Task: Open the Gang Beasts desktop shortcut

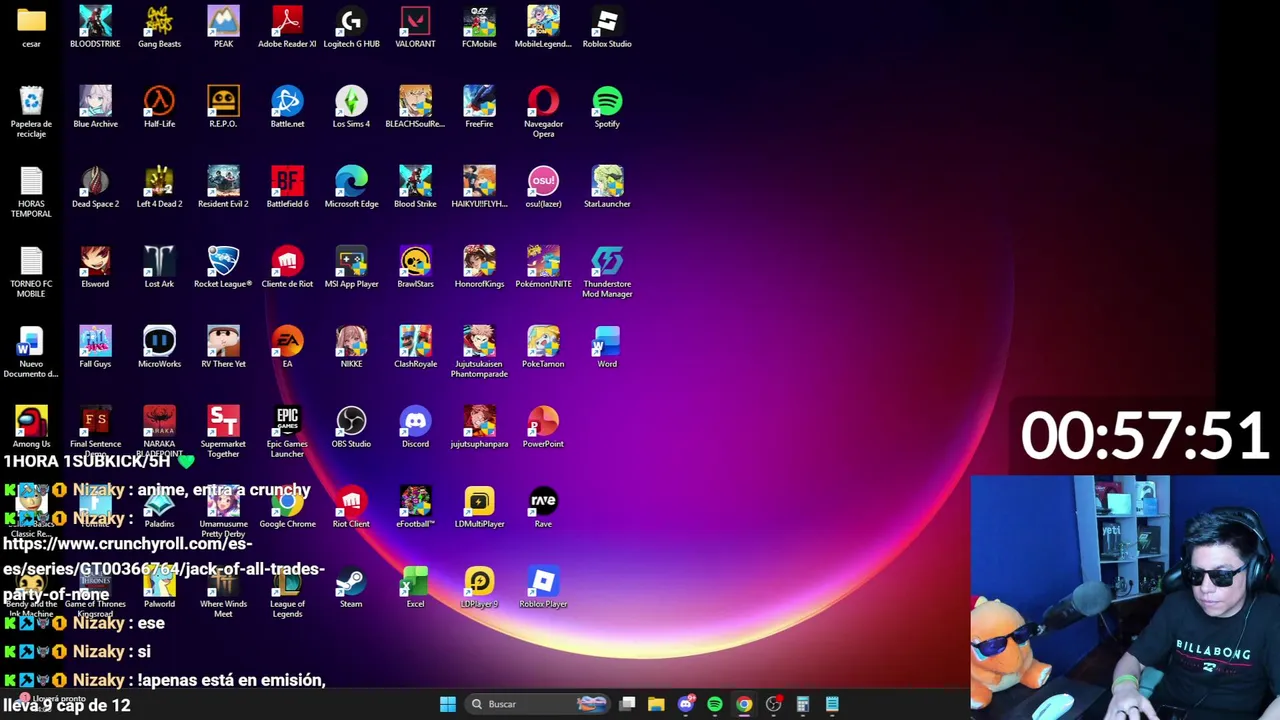Action: 159,27
